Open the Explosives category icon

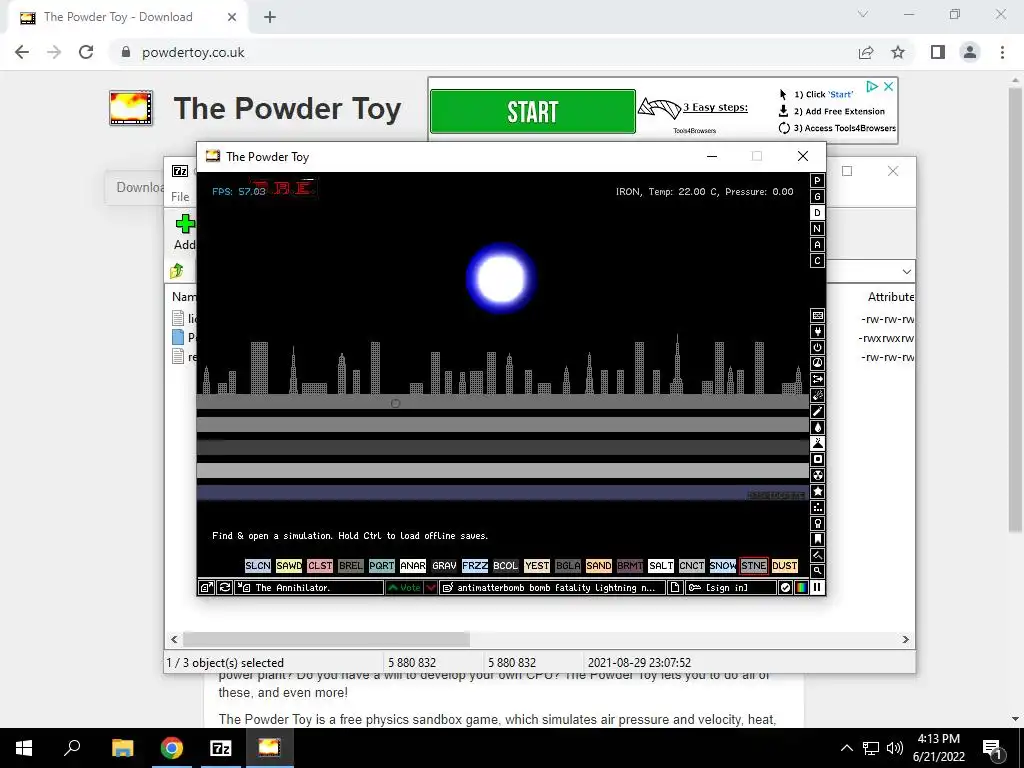pyautogui.click(x=817, y=395)
